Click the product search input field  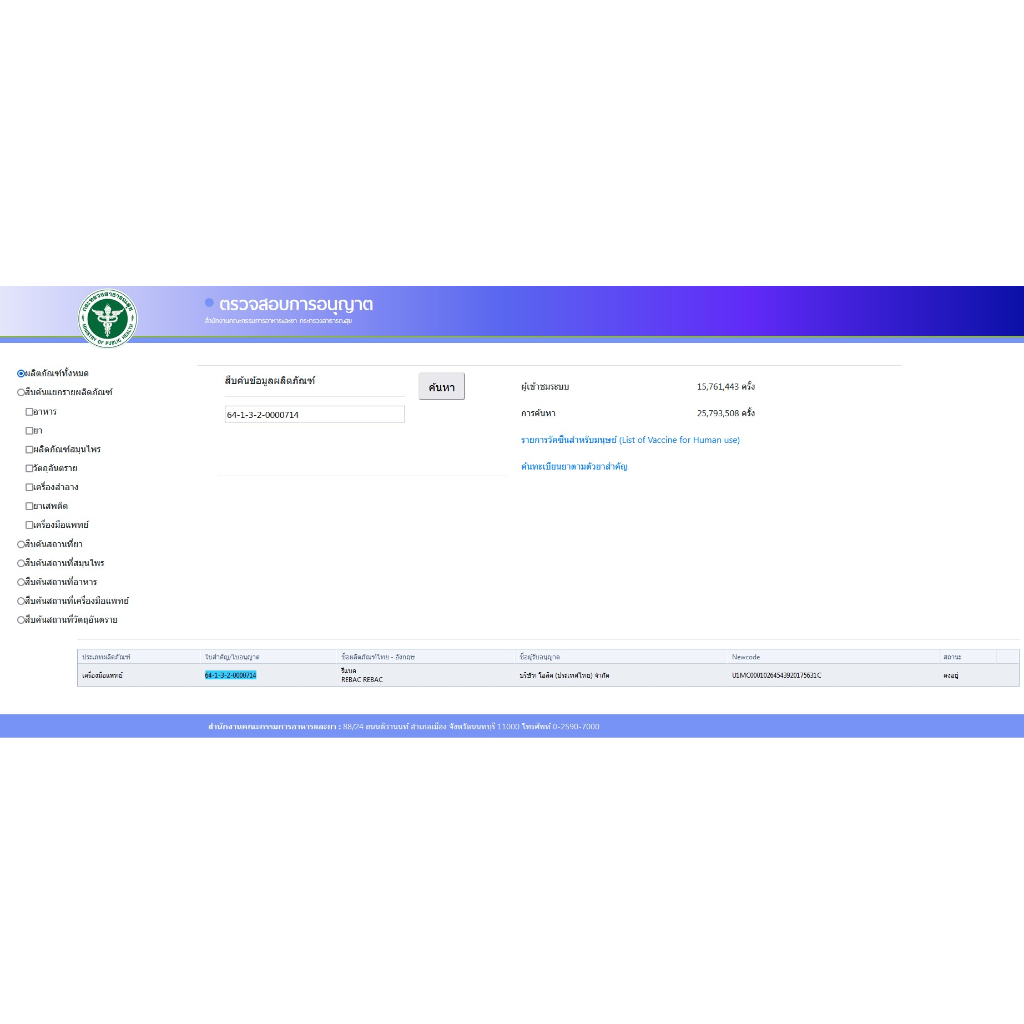(314, 414)
